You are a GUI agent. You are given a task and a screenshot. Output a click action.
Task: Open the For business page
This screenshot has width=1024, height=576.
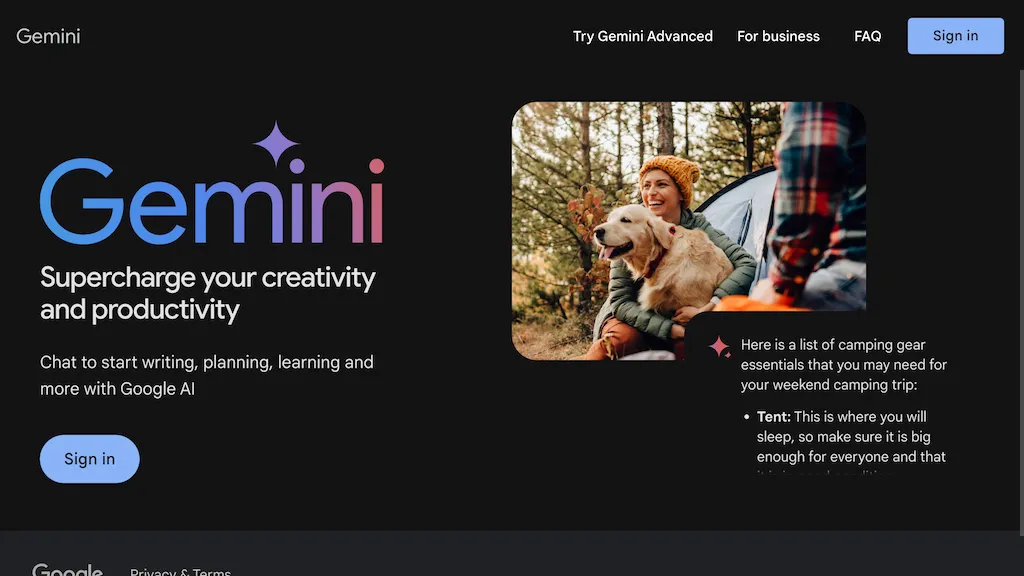(778, 36)
